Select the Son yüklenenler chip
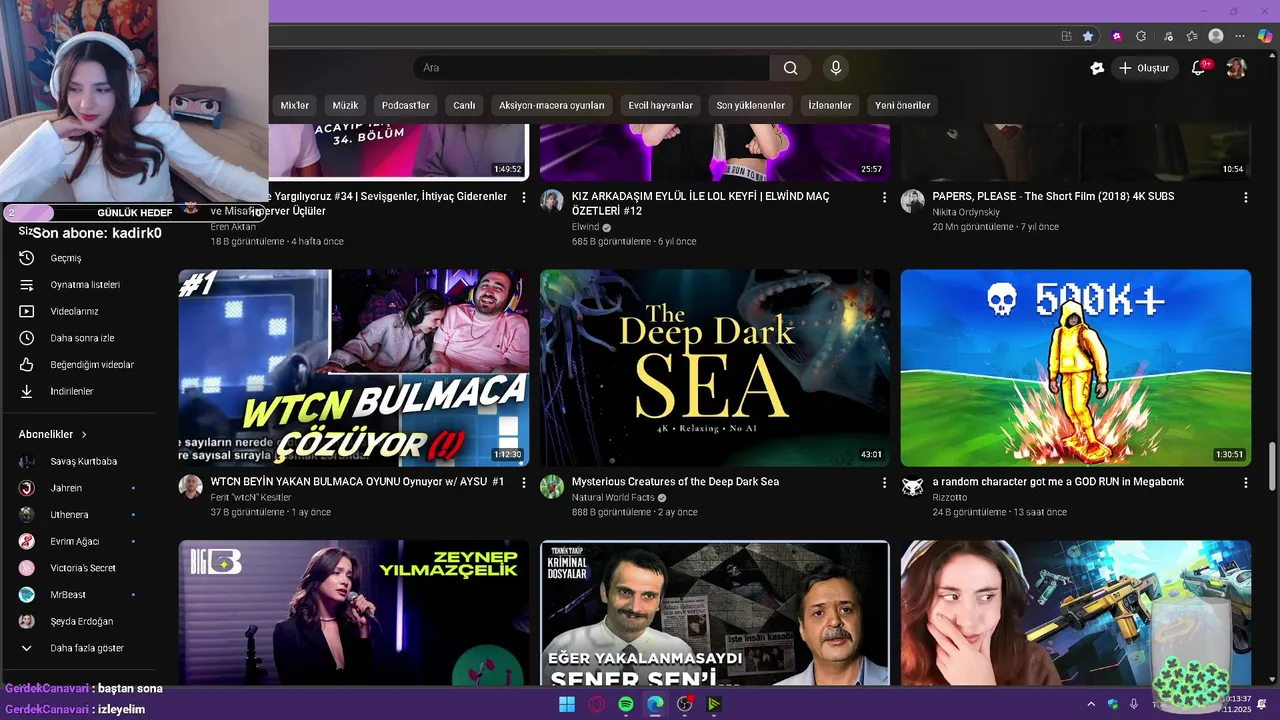The height and width of the screenshot is (720, 1280). tap(750, 105)
